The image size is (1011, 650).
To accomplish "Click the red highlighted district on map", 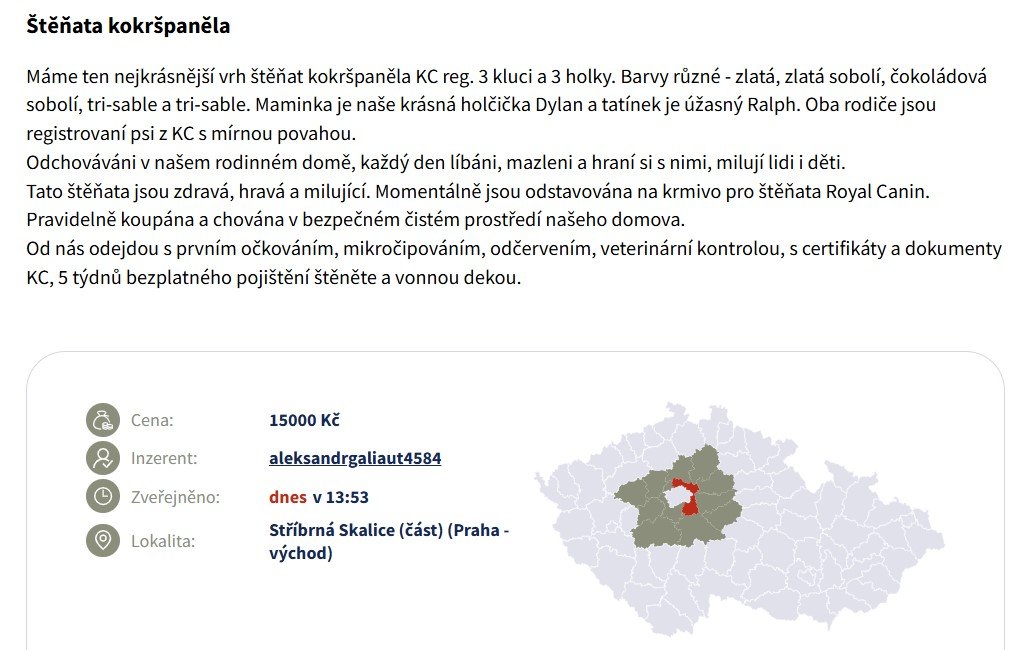I will click(691, 506).
